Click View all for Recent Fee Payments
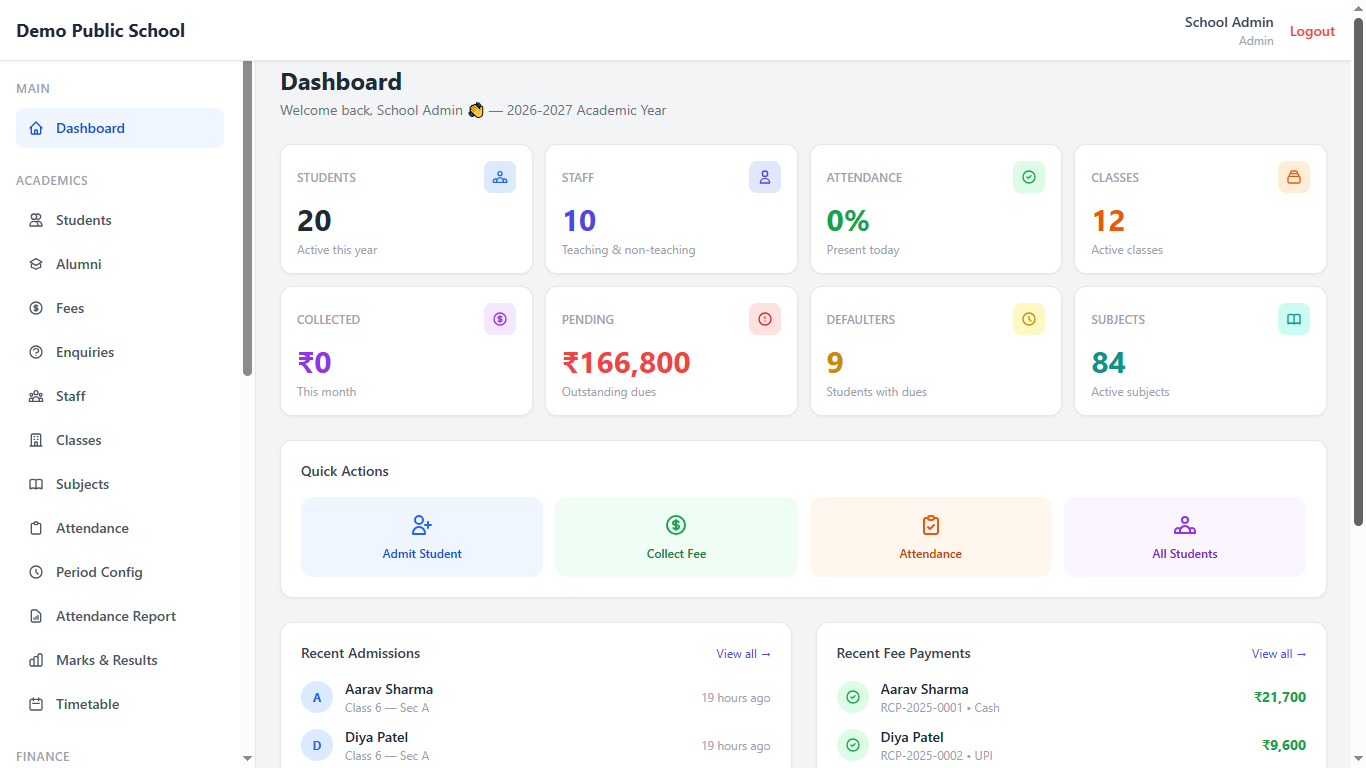This screenshot has height=768, width=1366. coord(1279,654)
